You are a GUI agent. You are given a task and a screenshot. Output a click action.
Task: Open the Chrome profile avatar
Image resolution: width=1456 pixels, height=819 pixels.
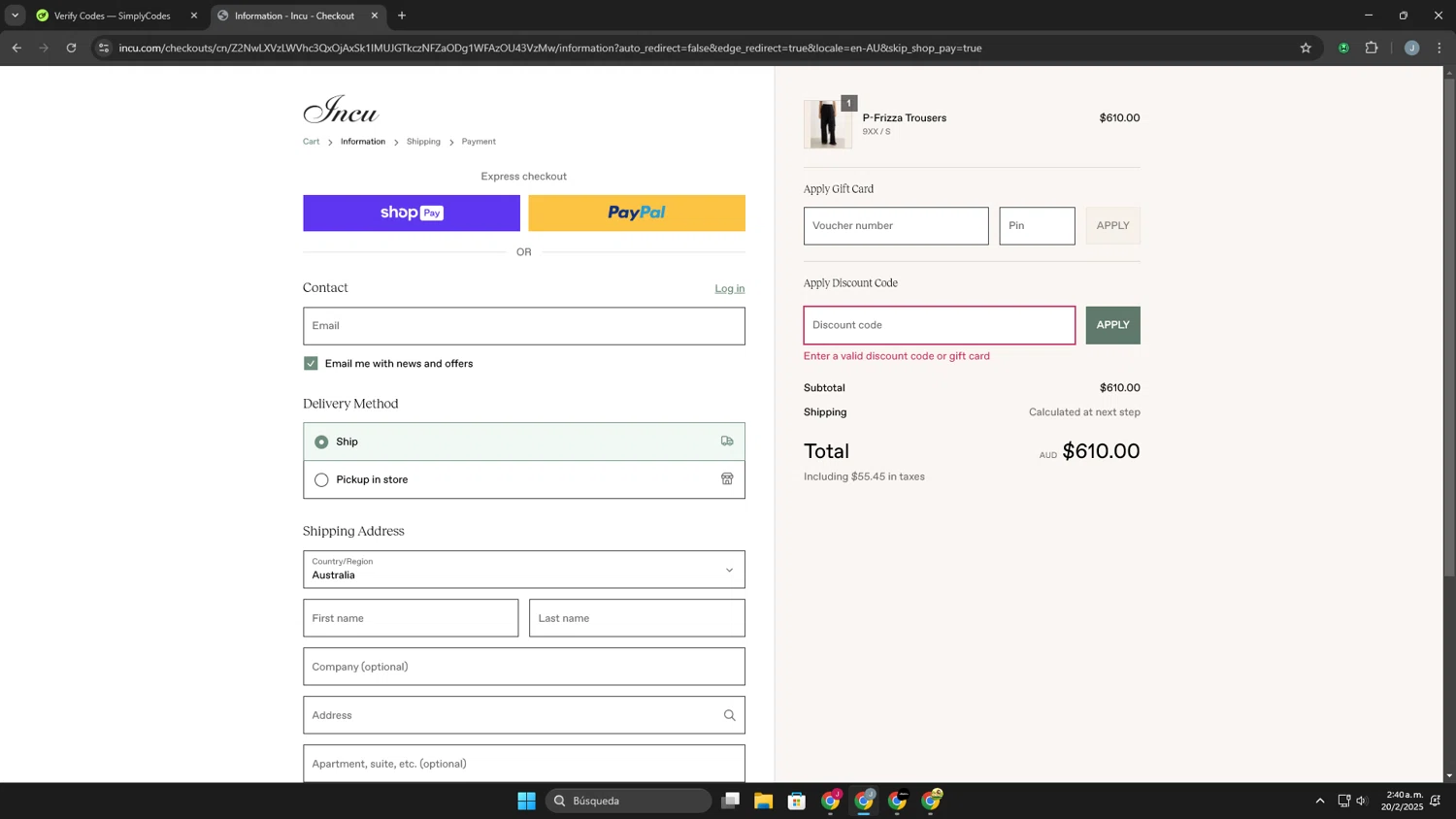1412,48
